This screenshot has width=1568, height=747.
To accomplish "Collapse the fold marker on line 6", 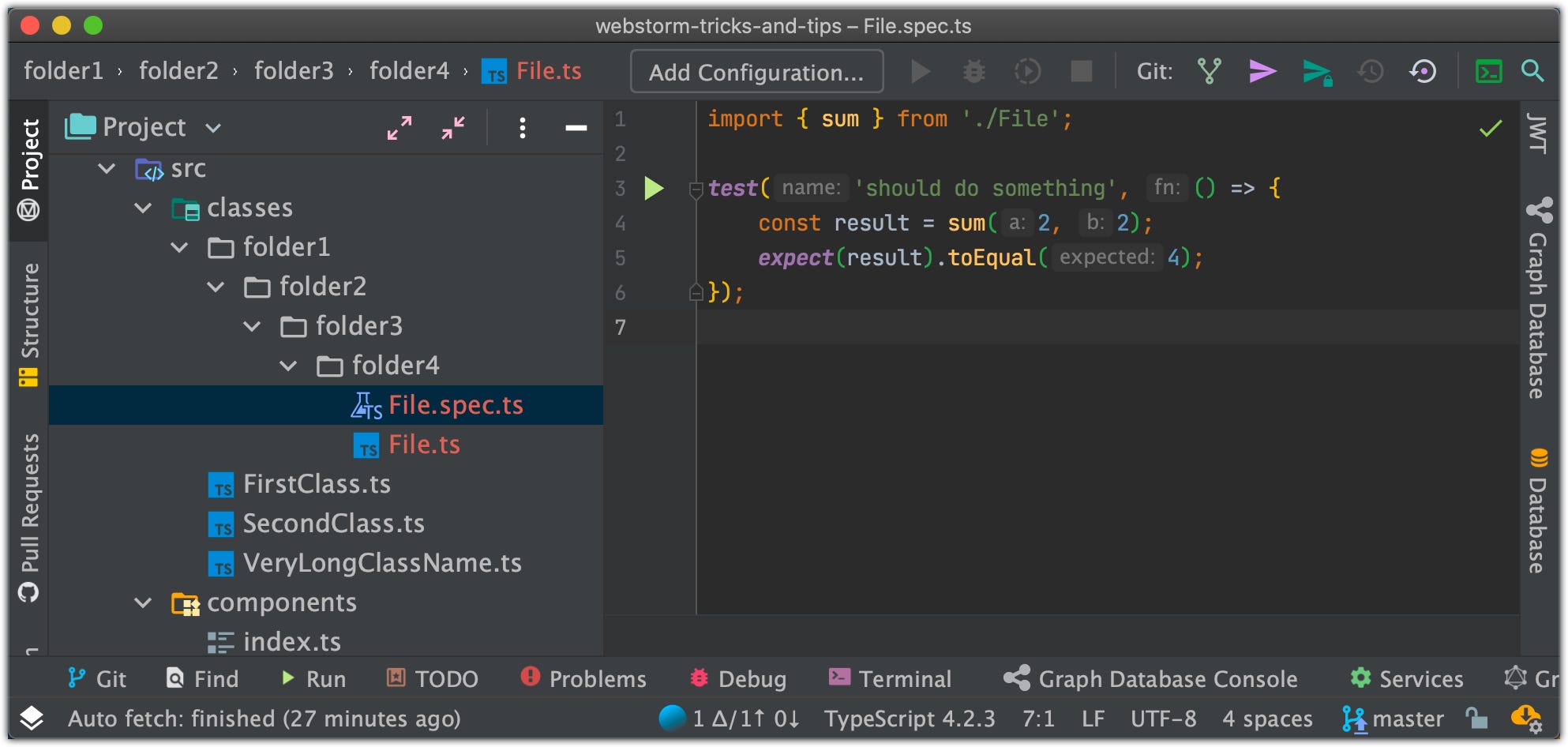I will click(x=696, y=292).
